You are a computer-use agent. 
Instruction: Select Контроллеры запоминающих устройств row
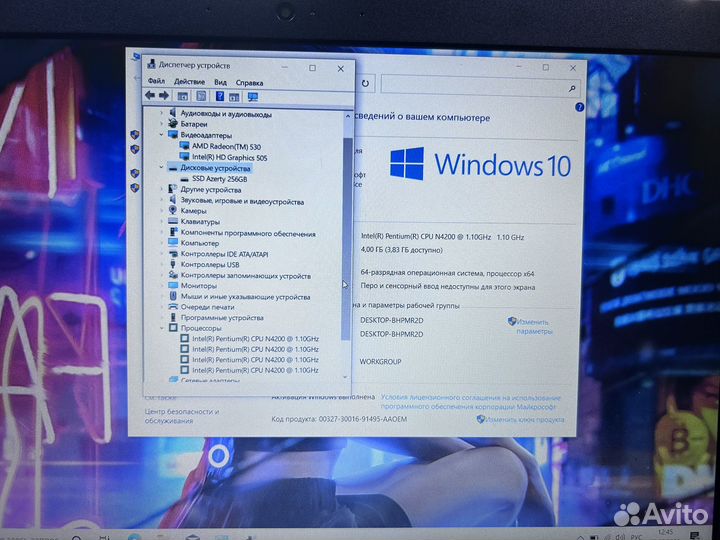coord(246,276)
